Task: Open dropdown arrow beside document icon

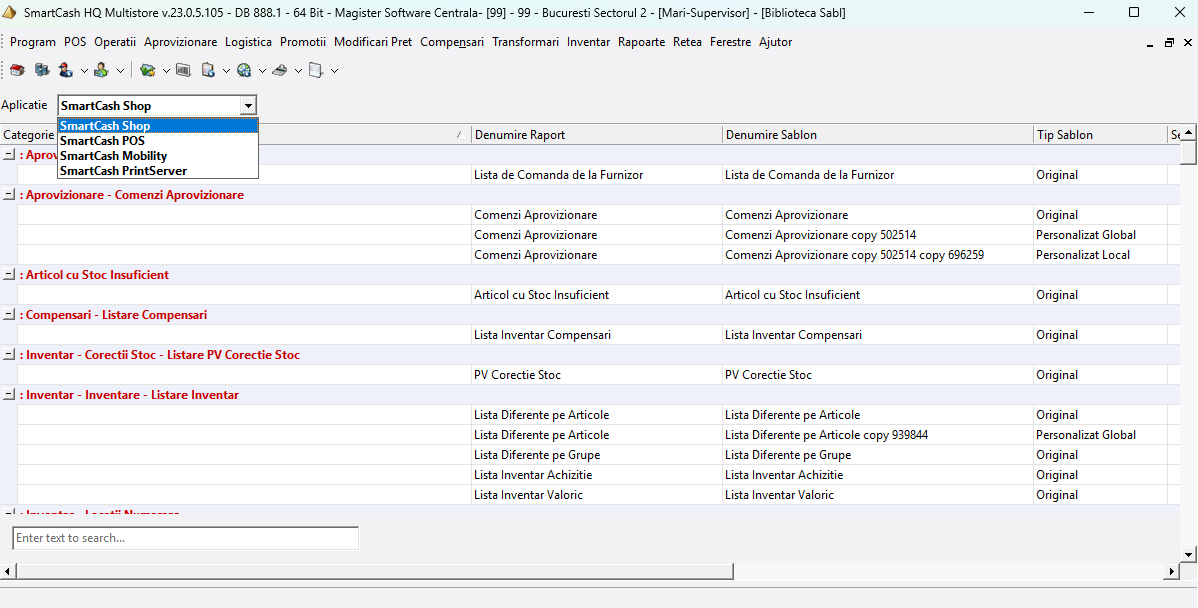Action: 334,71
